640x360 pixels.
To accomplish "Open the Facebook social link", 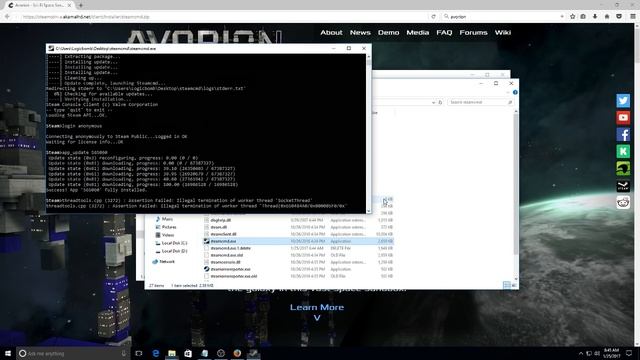I will click(x=623, y=135).
